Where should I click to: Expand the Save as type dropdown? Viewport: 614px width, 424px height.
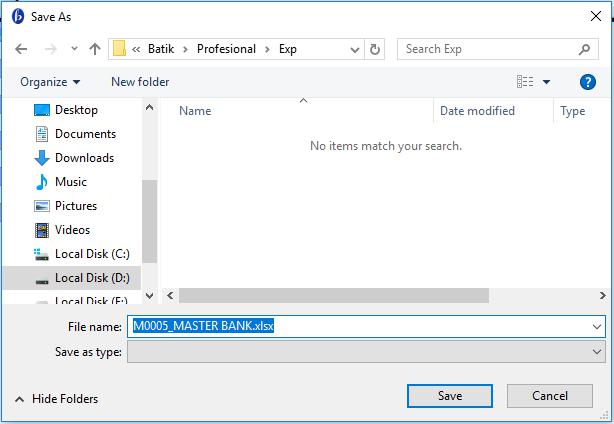click(x=597, y=352)
